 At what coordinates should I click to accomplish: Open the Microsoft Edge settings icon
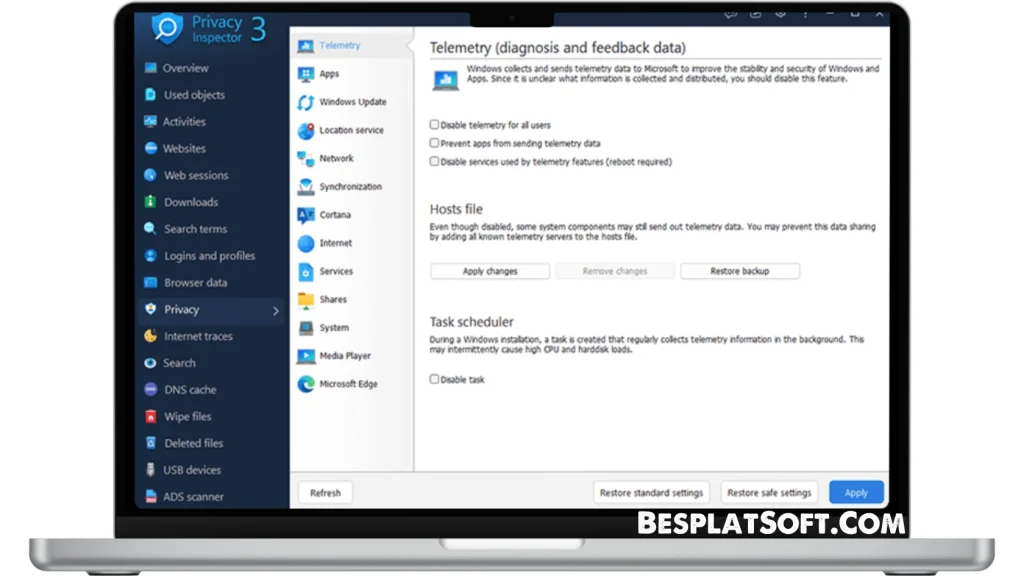pyautogui.click(x=305, y=384)
